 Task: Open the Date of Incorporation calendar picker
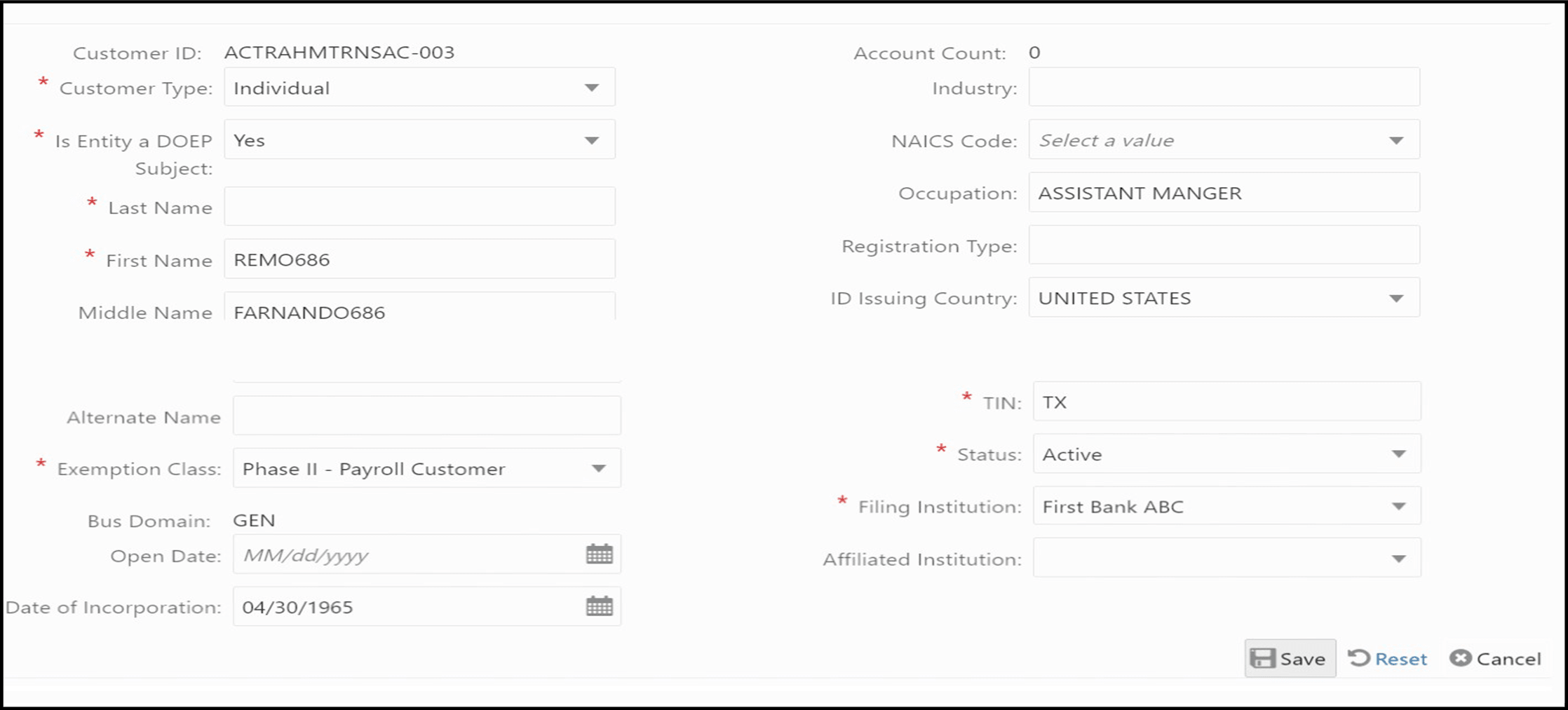point(600,606)
